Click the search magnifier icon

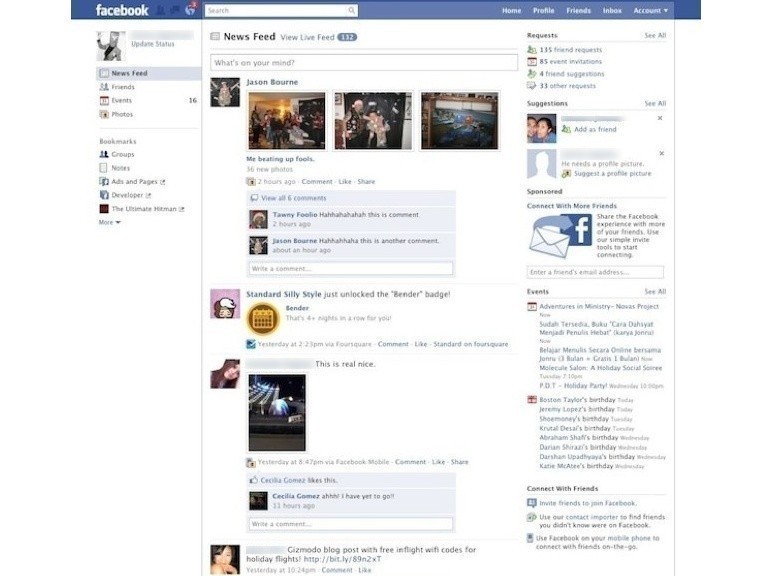pos(351,10)
